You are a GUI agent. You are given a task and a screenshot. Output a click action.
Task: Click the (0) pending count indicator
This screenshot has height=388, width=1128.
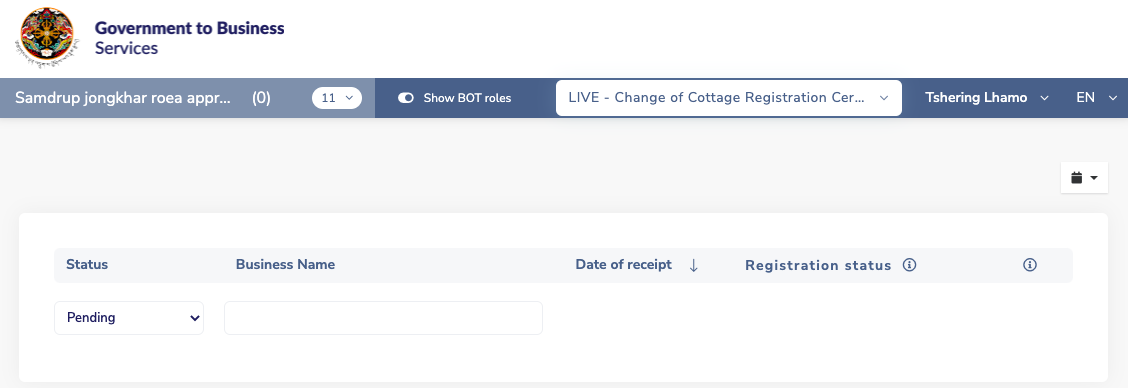(261, 98)
